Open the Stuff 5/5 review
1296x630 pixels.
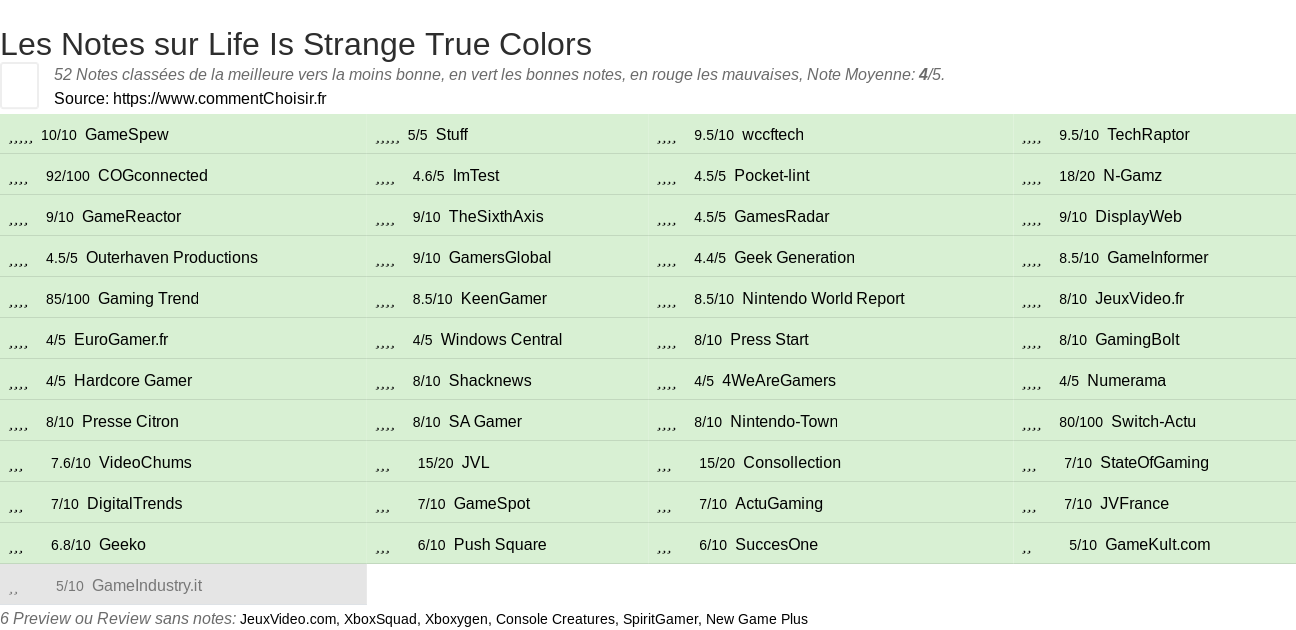pos(452,135)
